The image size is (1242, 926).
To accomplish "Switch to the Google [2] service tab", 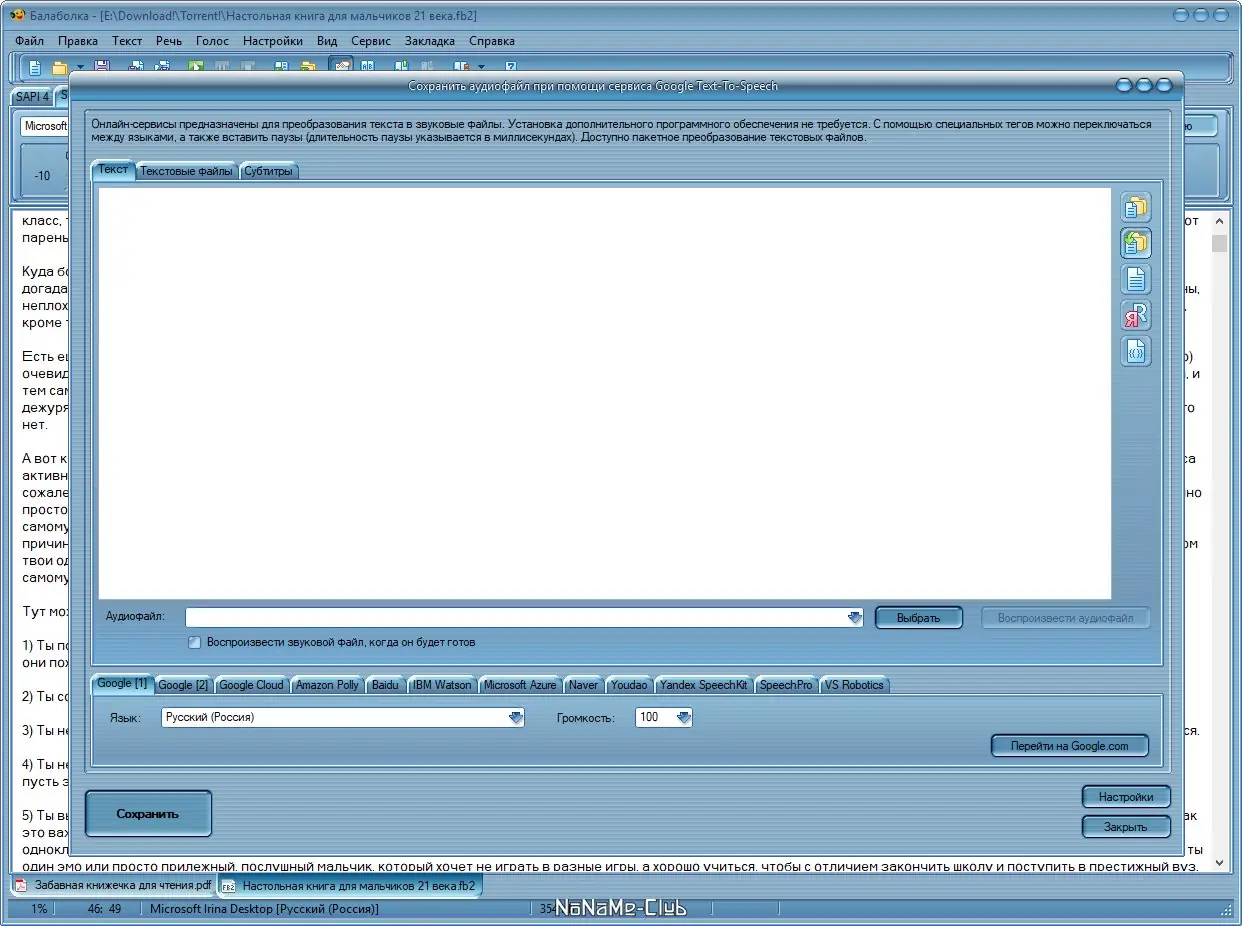I will point(183,685).
